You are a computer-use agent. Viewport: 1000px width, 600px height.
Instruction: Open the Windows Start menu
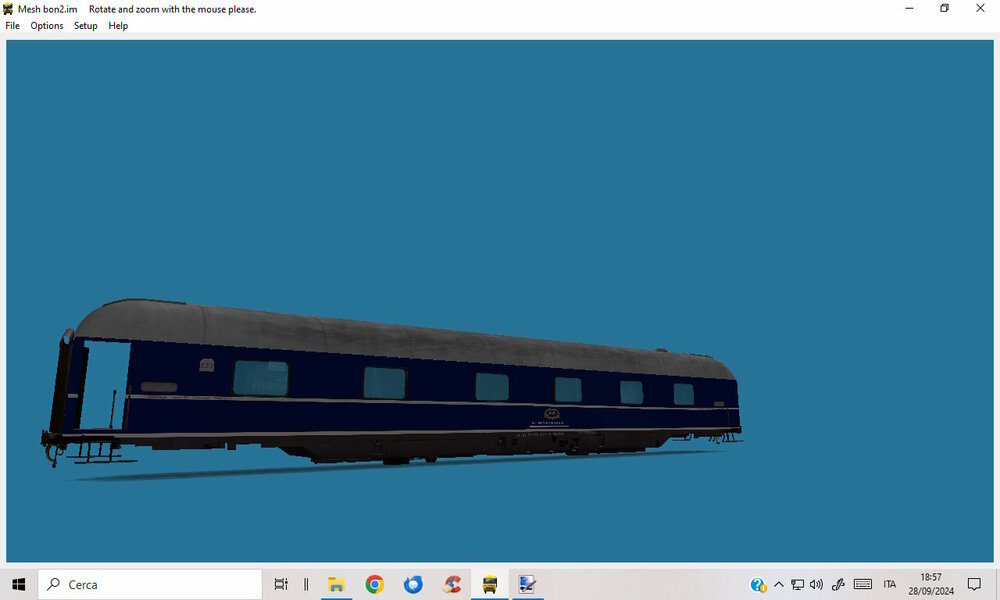pyautogui.click(x=18, y=584)
